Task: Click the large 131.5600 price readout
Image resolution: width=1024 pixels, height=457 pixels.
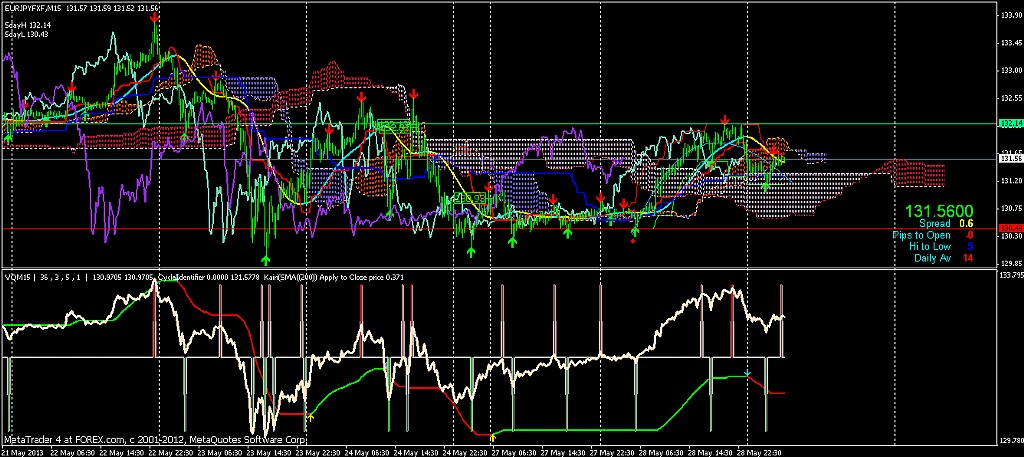Action: tap(938, 211)
